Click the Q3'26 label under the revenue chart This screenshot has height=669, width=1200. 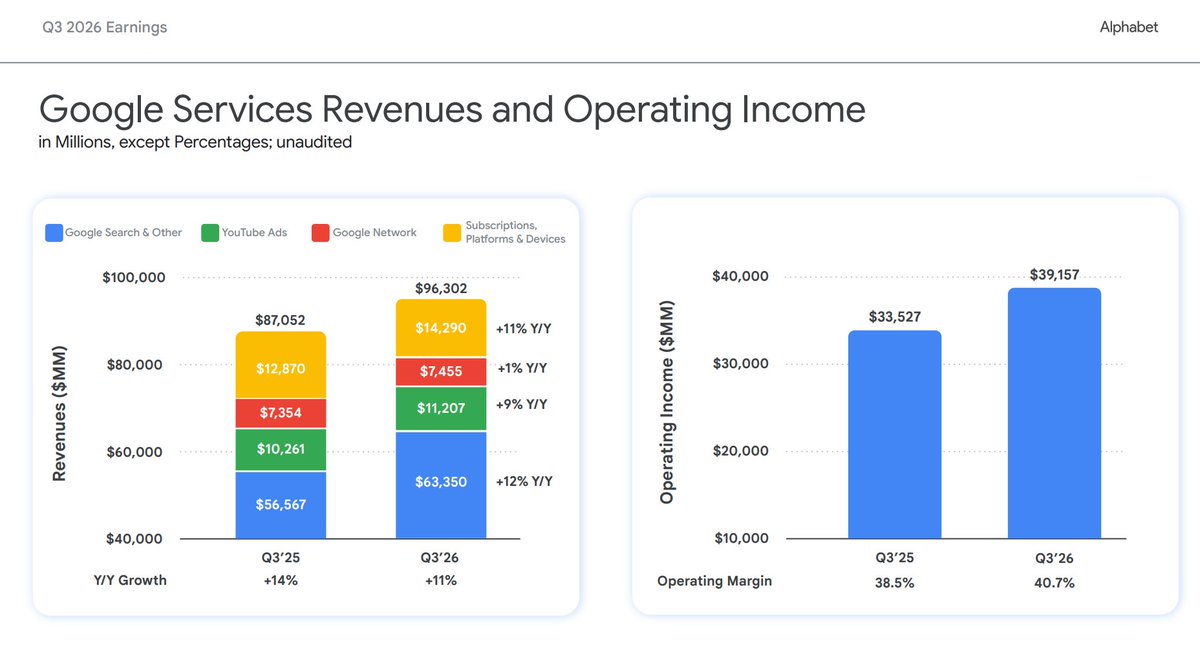point(441,558)
